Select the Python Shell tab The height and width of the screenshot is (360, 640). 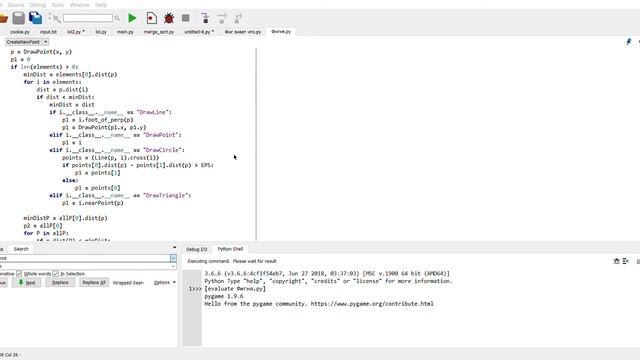pyautogui.click(x=230, y=249)
